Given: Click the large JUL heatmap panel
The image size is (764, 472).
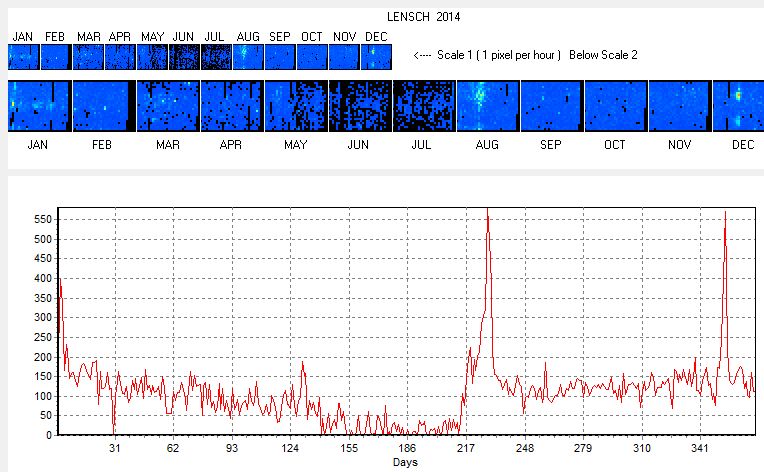Looking at the screenshot, I should click(422, 106).
